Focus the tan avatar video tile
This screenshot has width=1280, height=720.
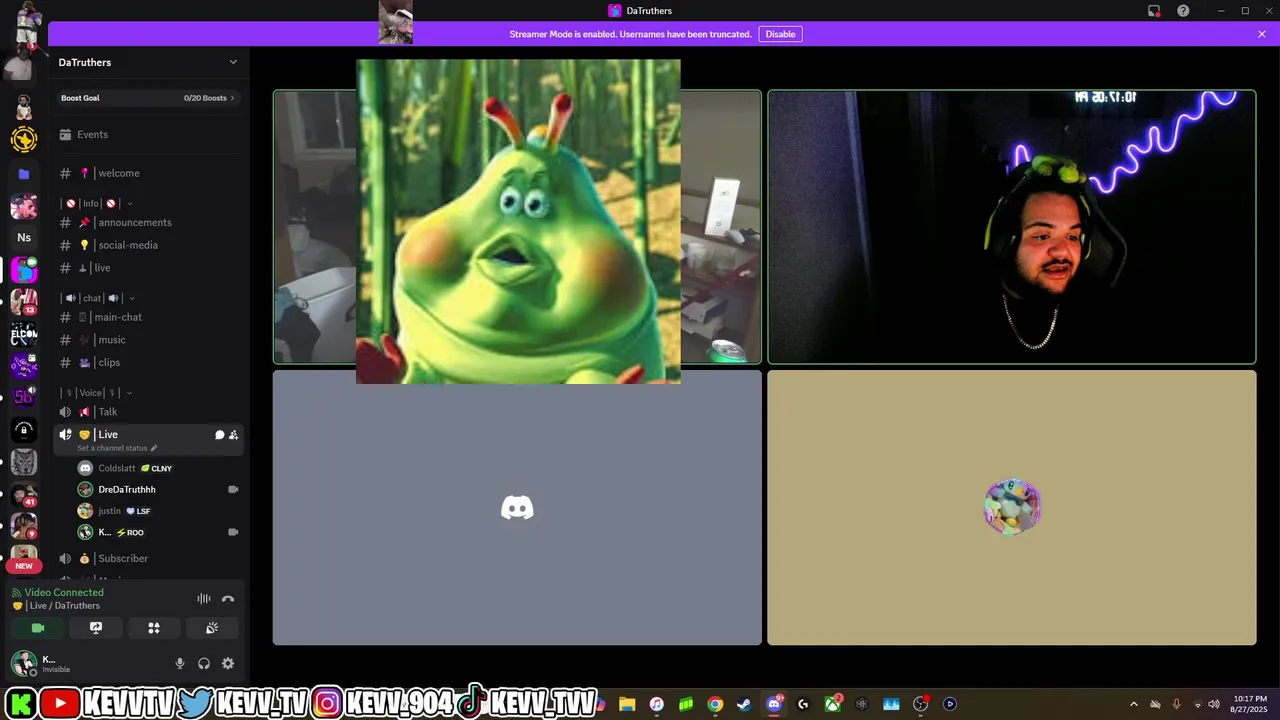(x=1012, y=508)
